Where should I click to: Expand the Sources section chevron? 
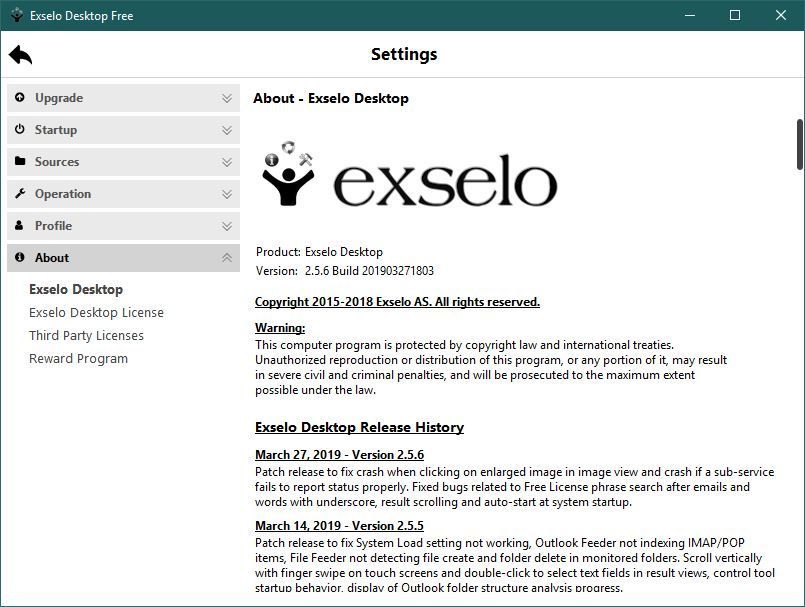click(x=227, y=162)
